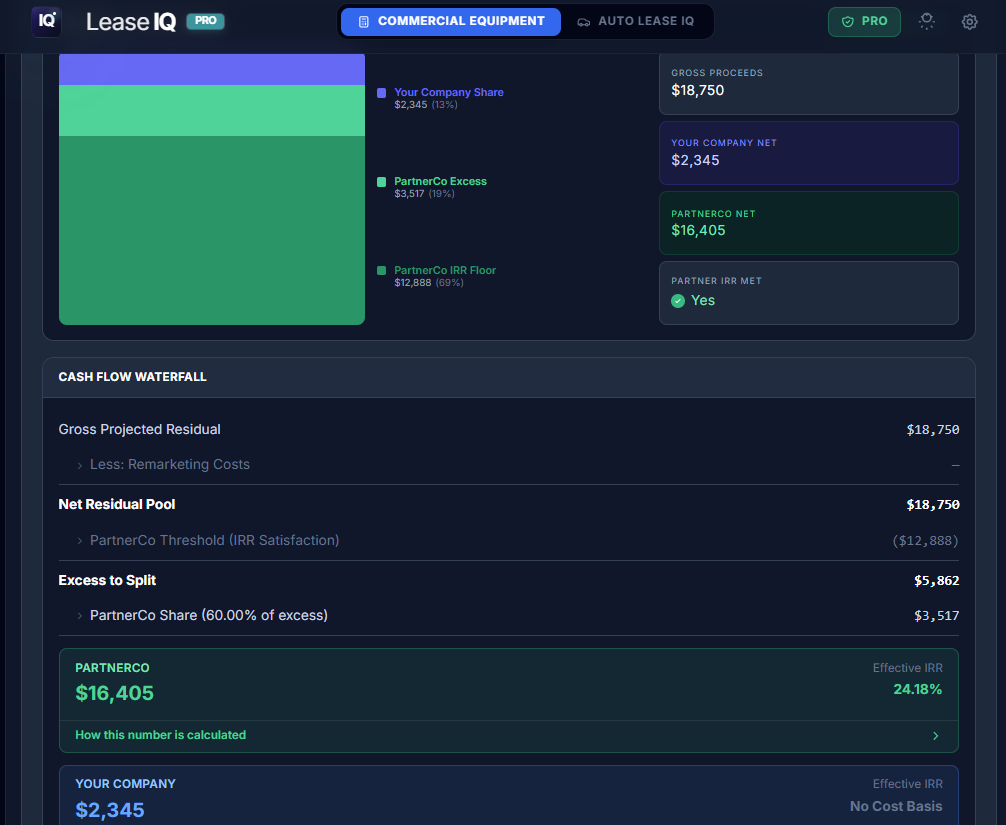Expand PartnerCo Threshold (IRR Satisfaction) row
The width and height of the screenshot is (1006, 825).
tap(509, 540)
